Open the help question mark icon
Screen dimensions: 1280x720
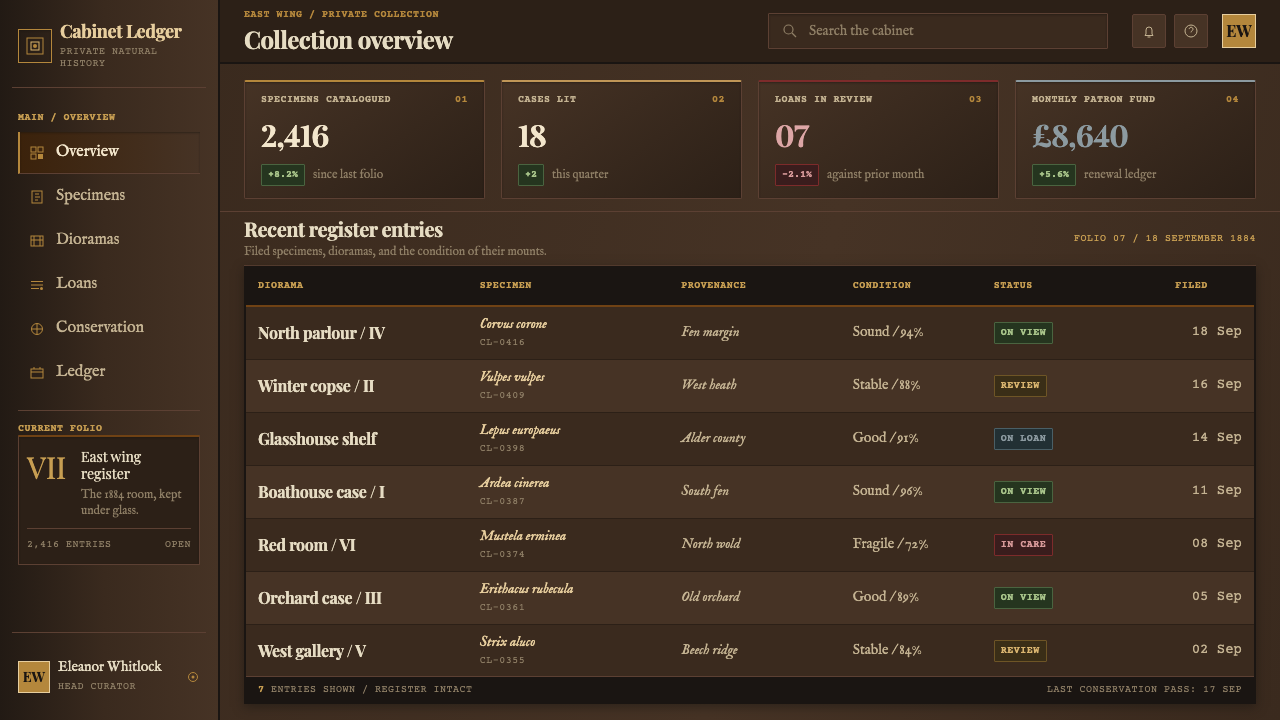1191,31
